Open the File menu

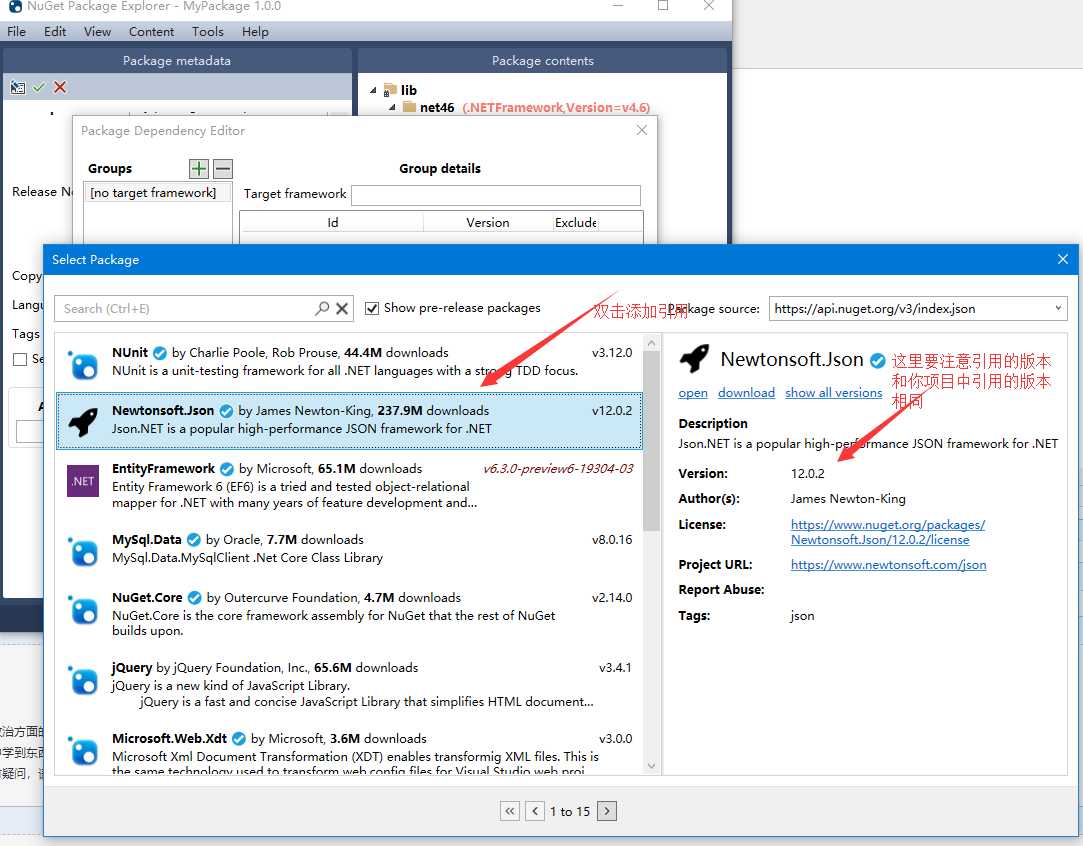[17, 32]
